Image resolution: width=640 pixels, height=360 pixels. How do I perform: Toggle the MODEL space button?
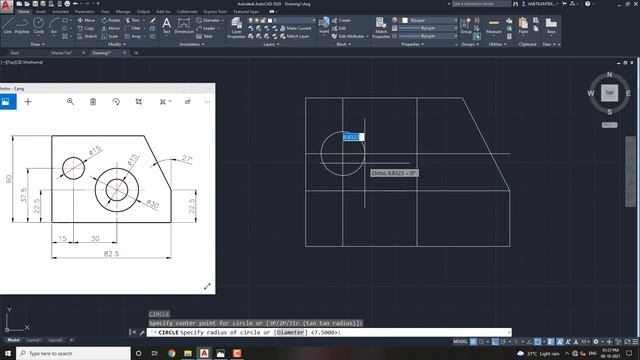460,342
